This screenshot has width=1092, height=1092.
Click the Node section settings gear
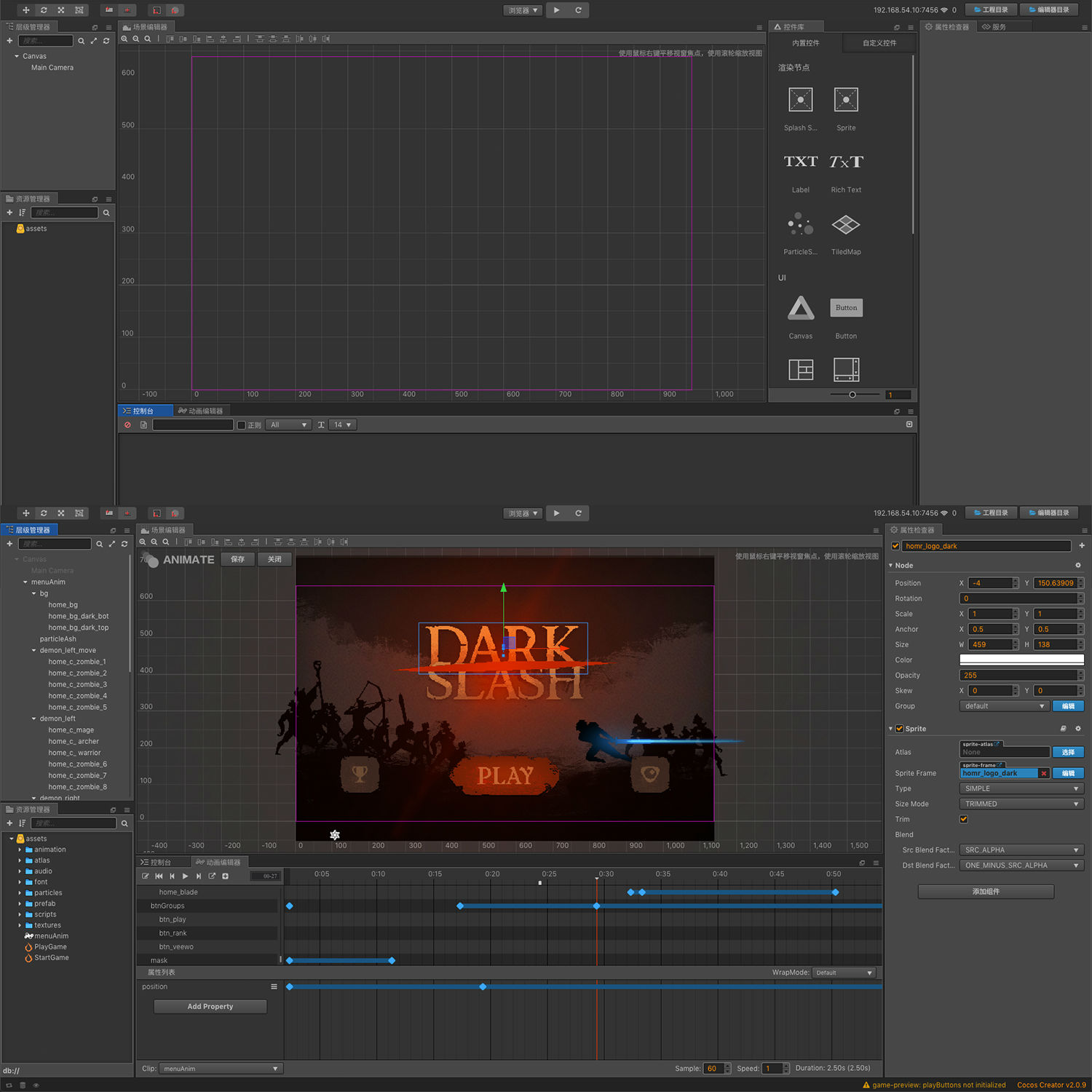pos(1078,566)
